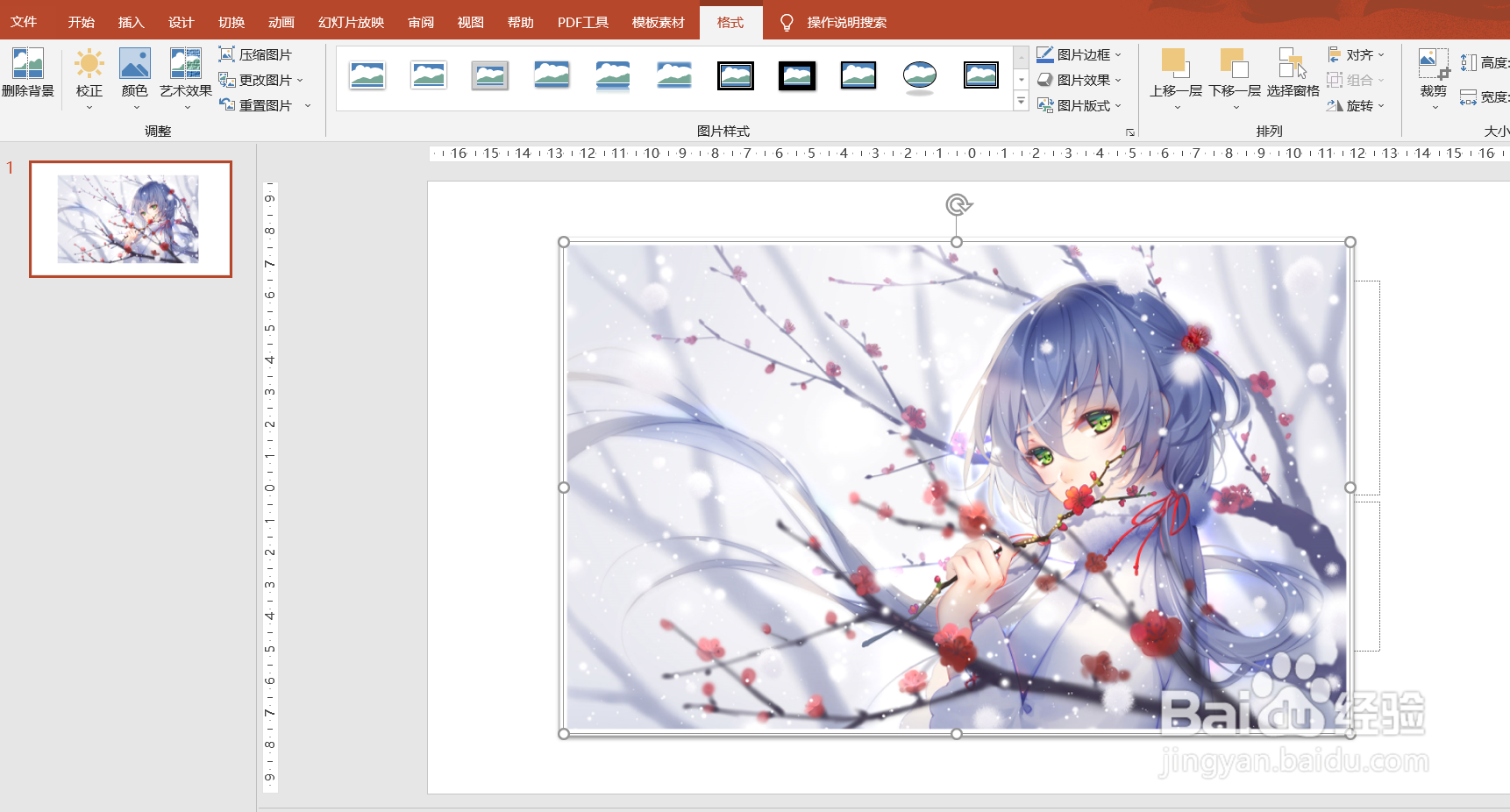This screenshot has width=1510, height=812.
Task: Click the bottom-center resize handle of picture
Action: click(x=957, y=734)
